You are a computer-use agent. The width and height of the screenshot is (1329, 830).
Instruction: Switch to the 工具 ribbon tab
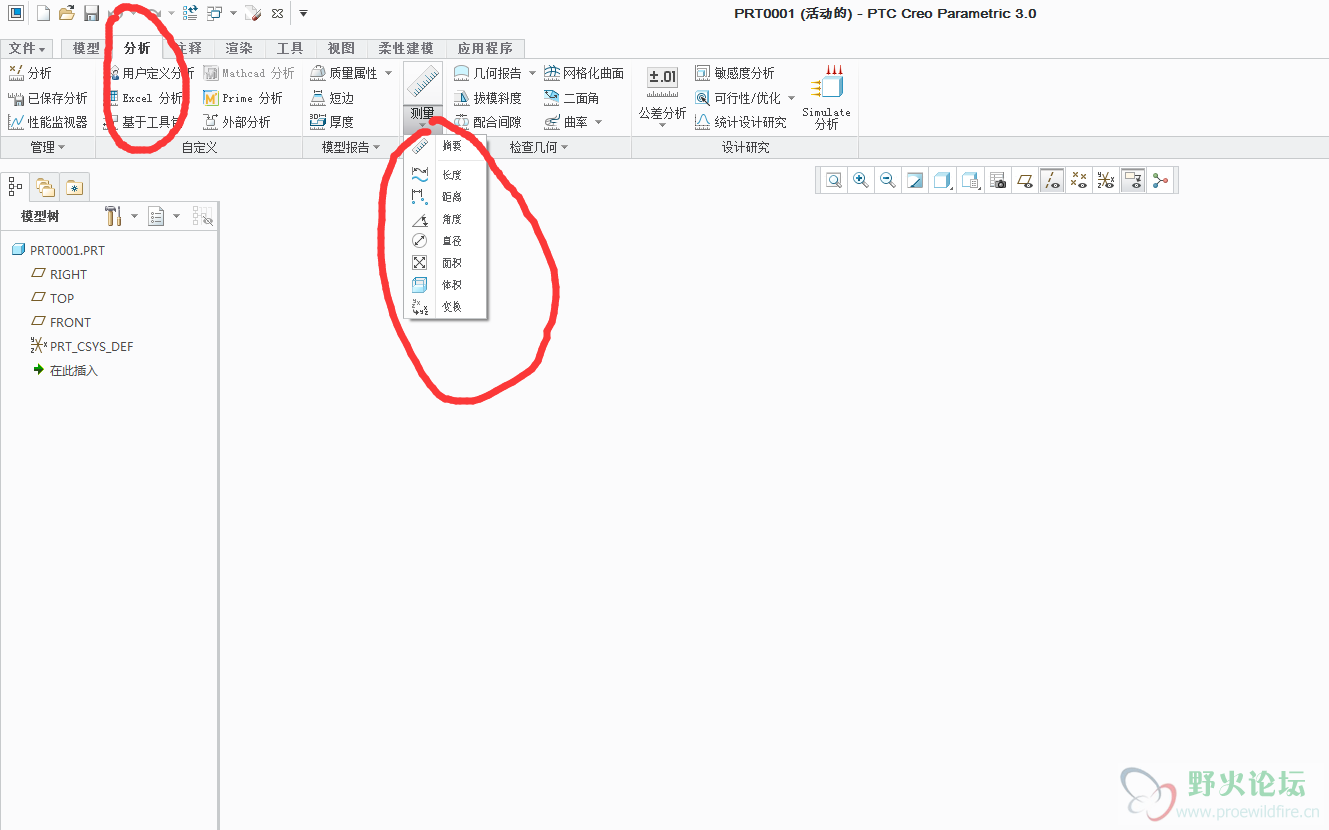290,48
